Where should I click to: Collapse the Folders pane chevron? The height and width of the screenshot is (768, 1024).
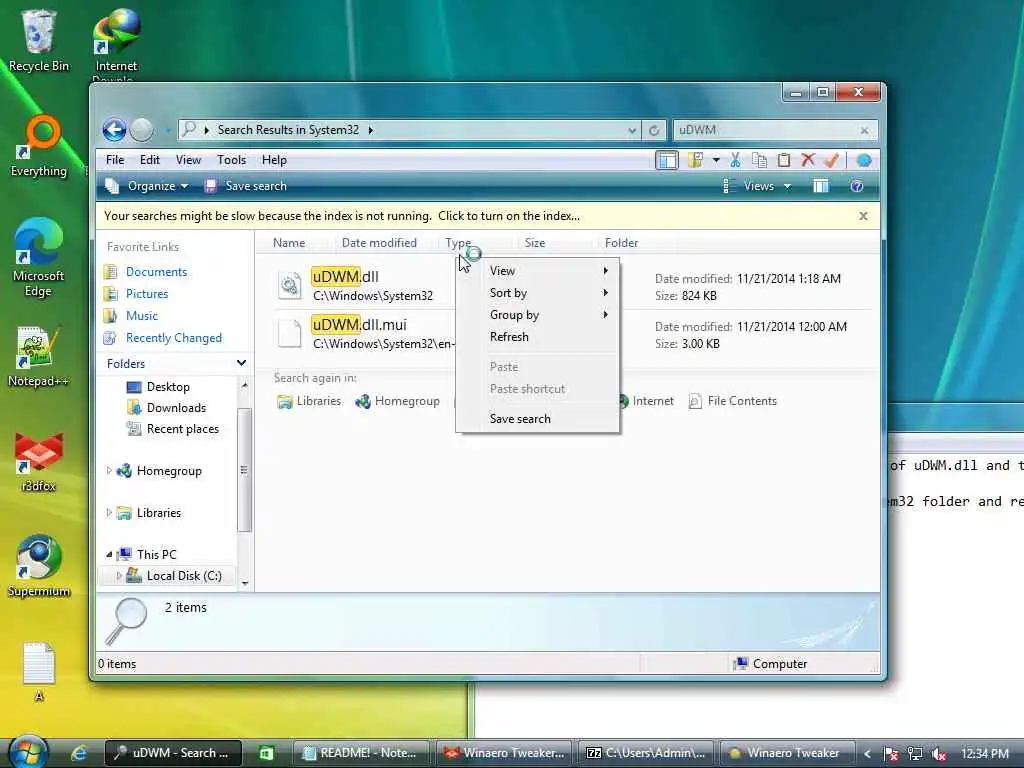click(241, 363)
